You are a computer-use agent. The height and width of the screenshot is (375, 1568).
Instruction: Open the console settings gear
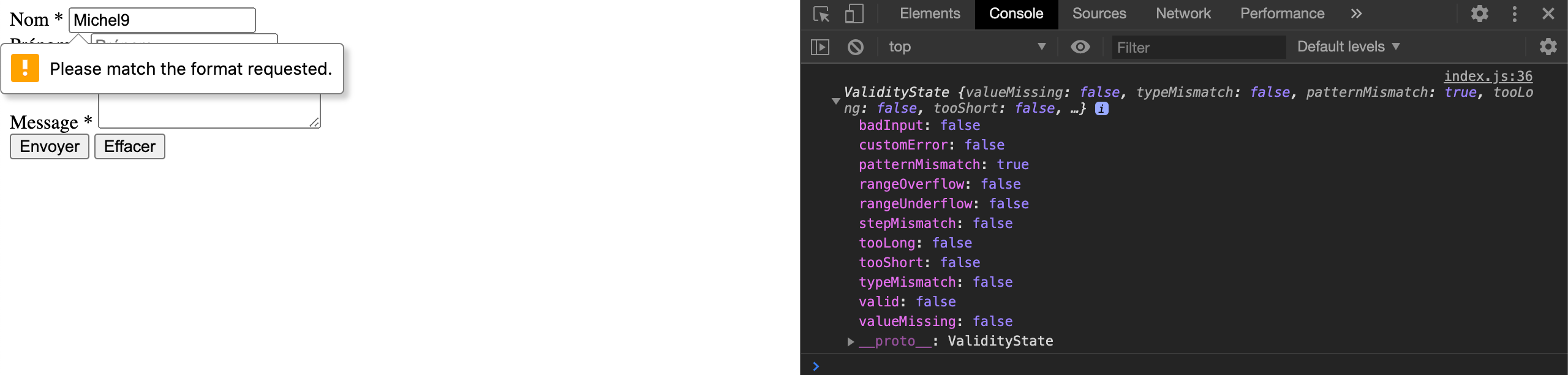click(1548, 47)
